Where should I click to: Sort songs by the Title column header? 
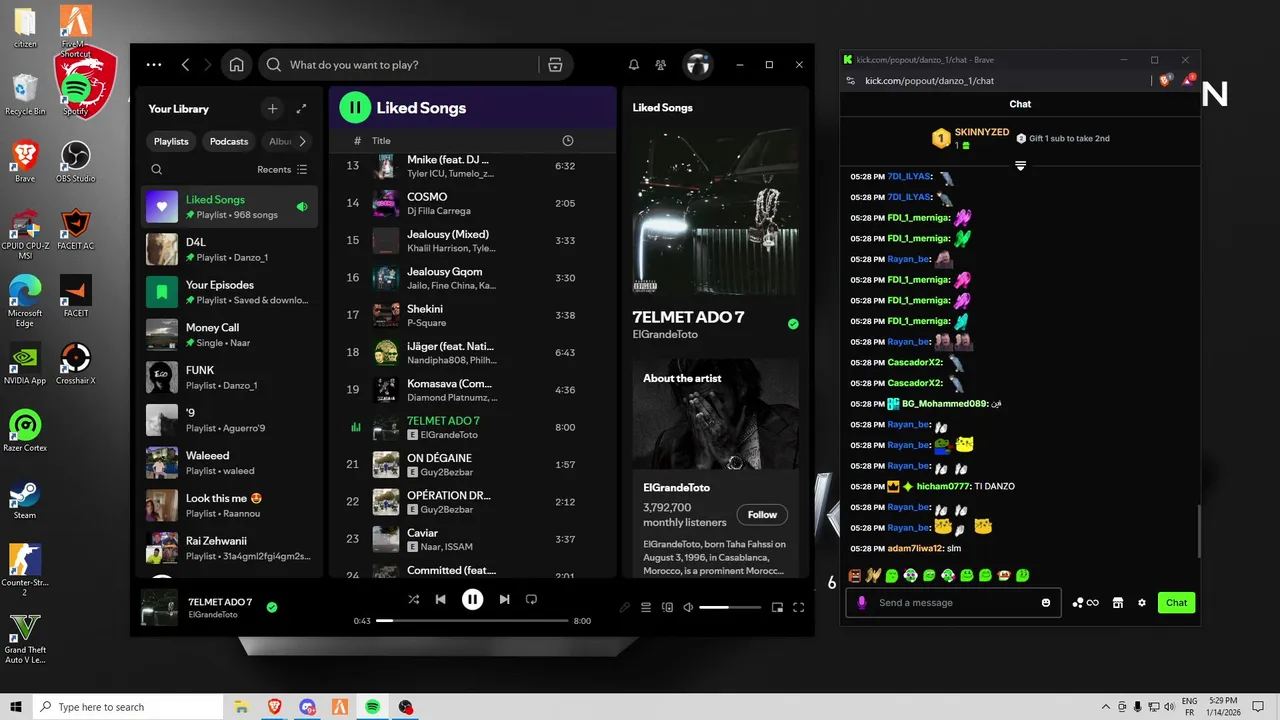[381, 141]
